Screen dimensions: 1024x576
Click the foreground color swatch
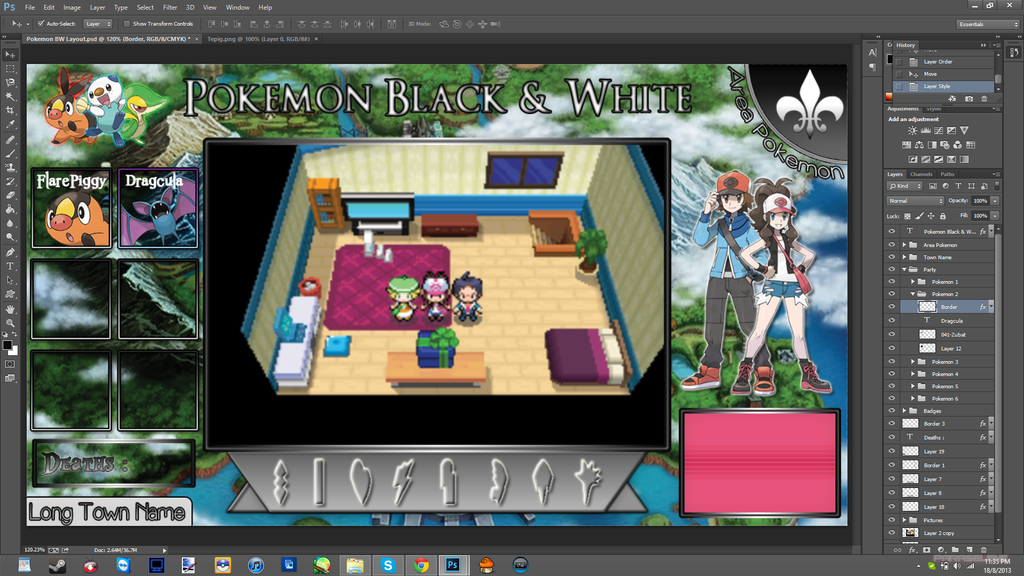pos(7,345)
